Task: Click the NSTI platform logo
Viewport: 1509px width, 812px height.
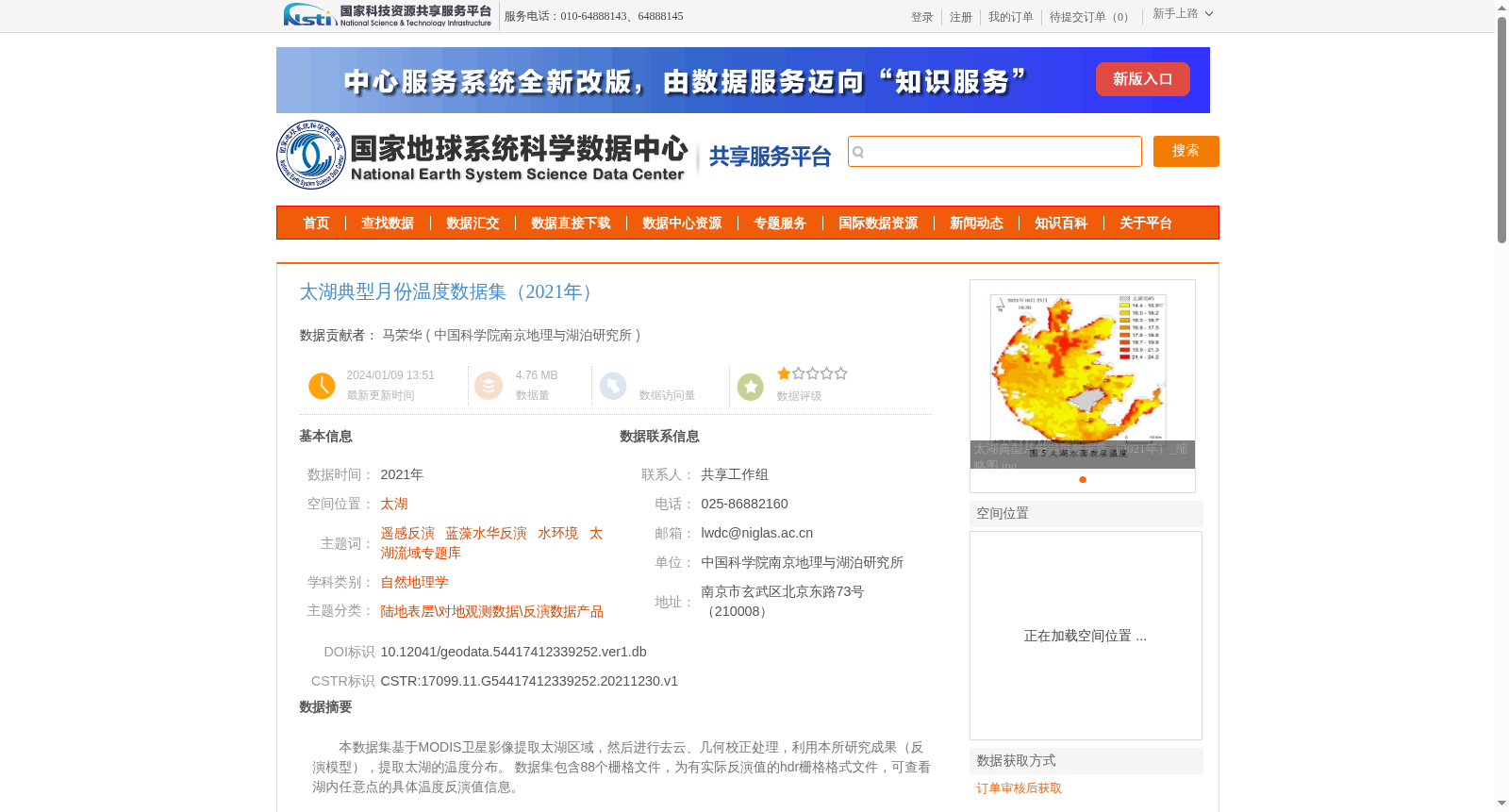Action: (388, 15)
